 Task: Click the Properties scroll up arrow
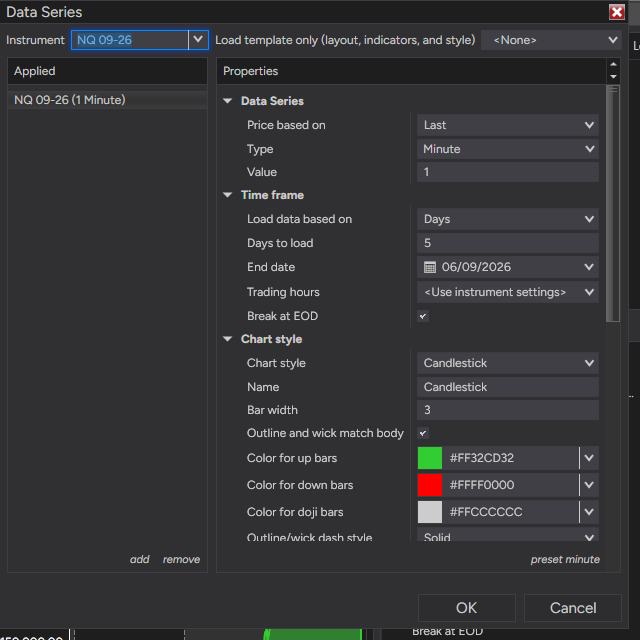coord(613,64)
